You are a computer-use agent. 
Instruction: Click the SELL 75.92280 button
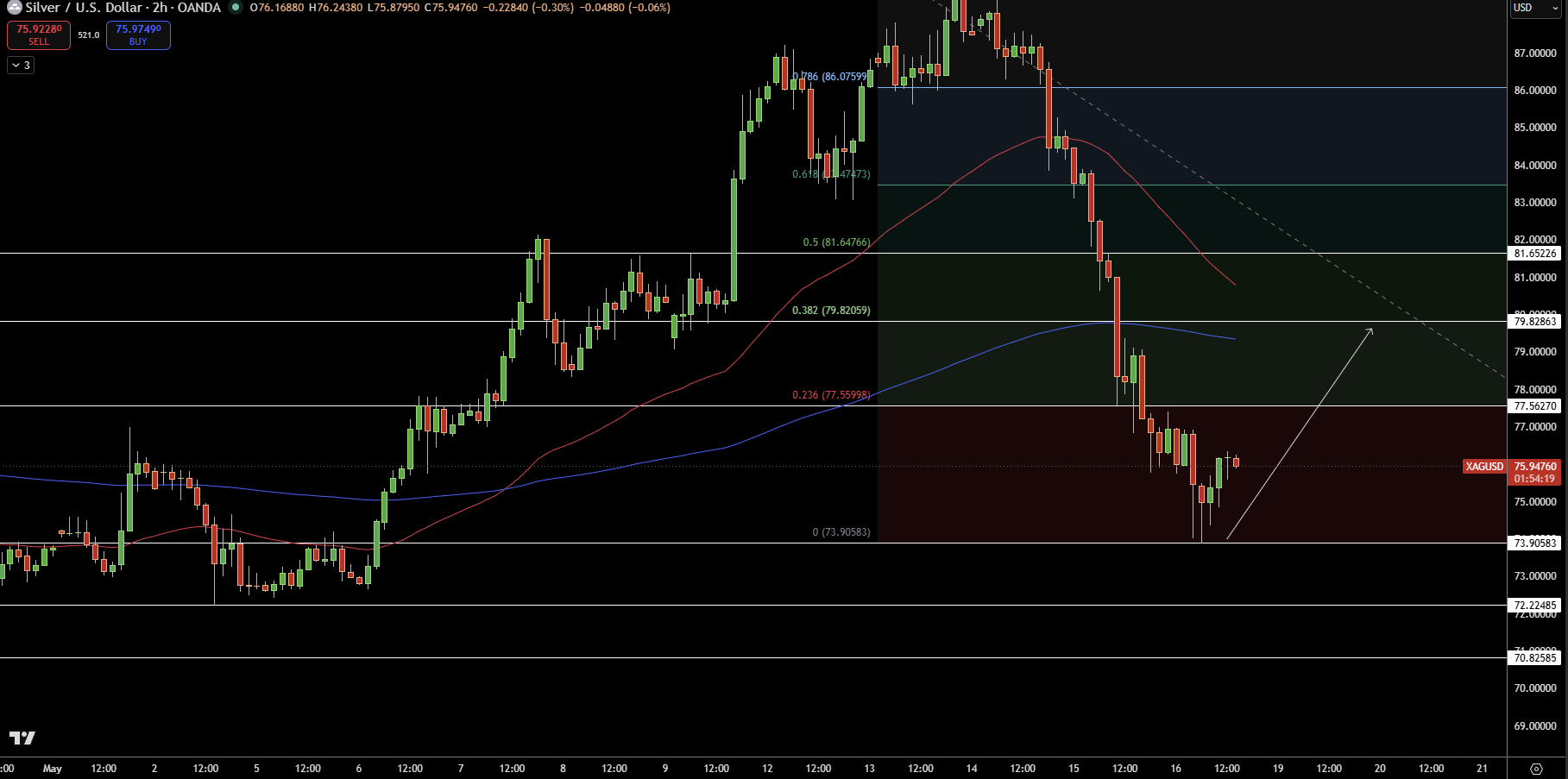39,35
